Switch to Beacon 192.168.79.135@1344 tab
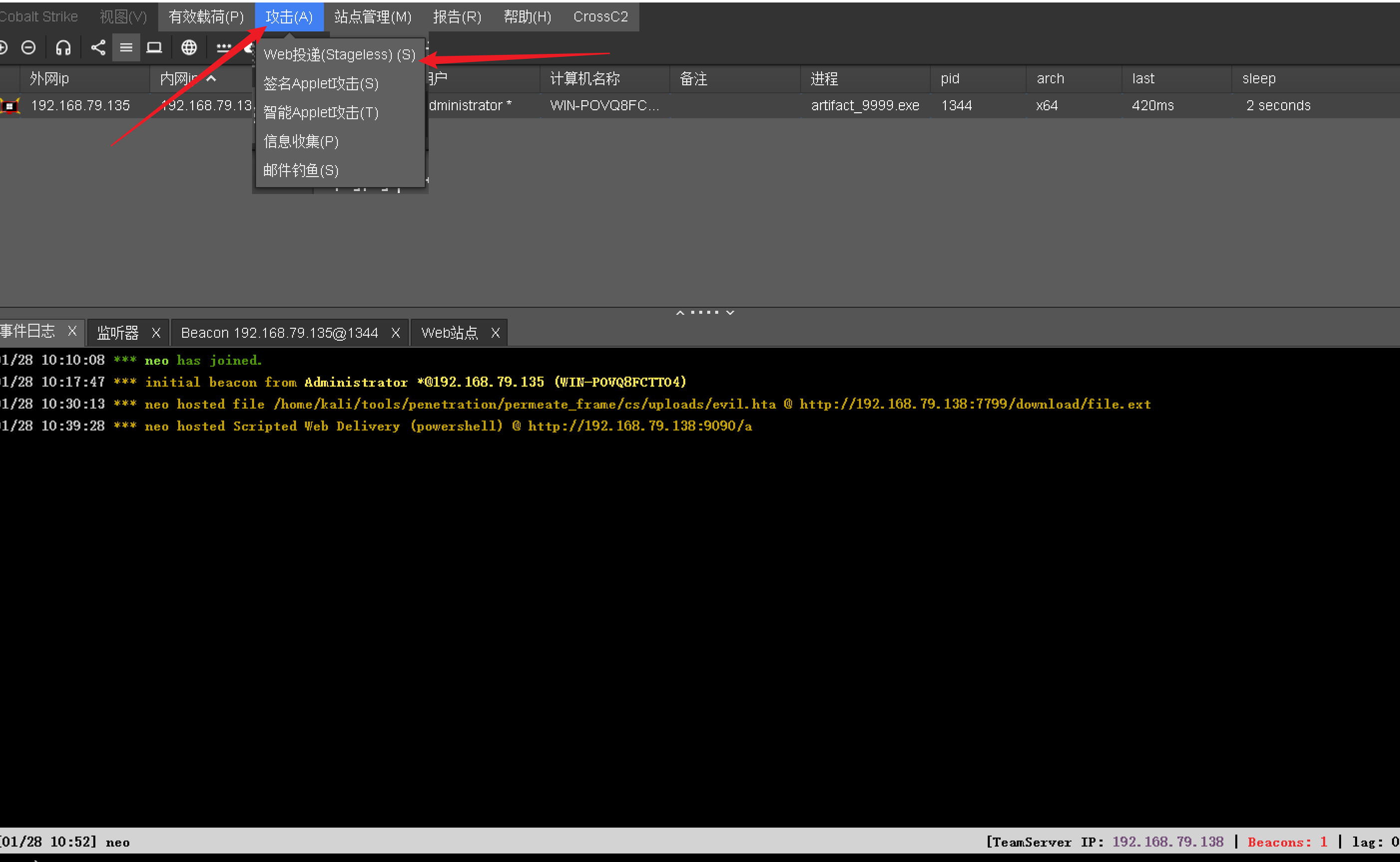 (280, 333)
